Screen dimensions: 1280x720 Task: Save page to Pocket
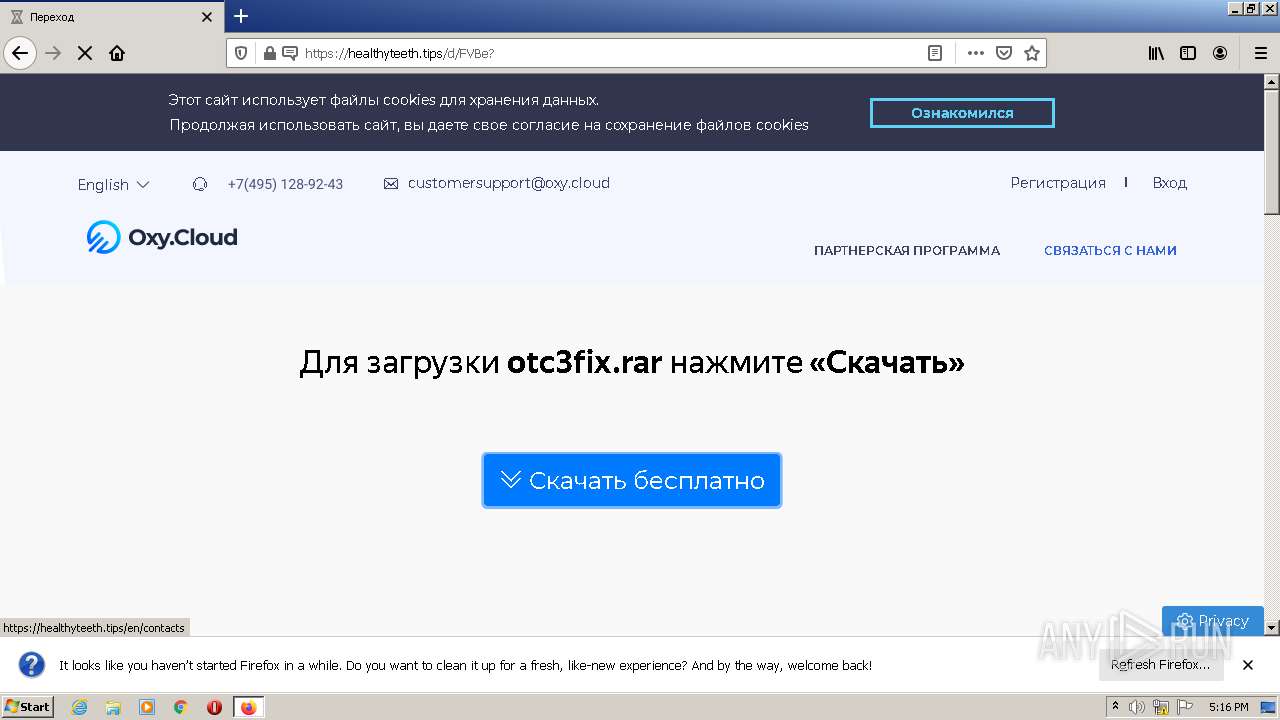pyautogui.click(x=1004, y=53)
